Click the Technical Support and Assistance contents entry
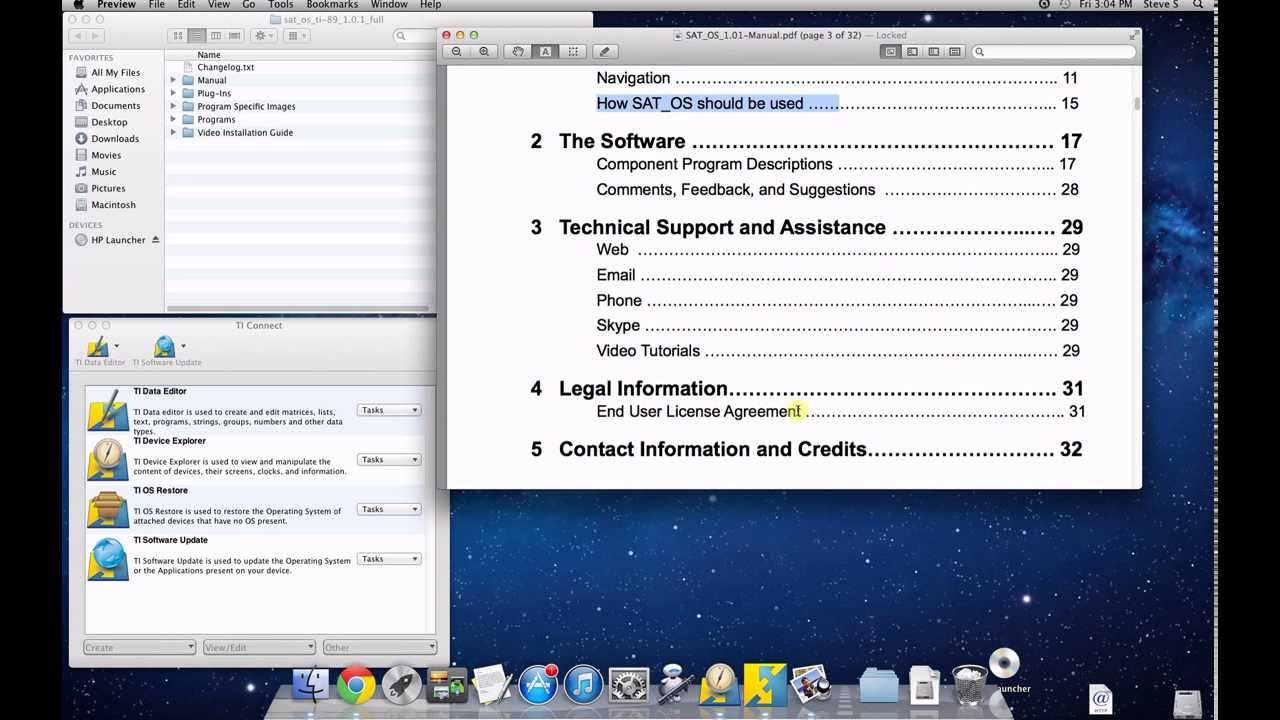Image resolution: width=1280 pixels, height=720 pixels. (x=722, y=228)
